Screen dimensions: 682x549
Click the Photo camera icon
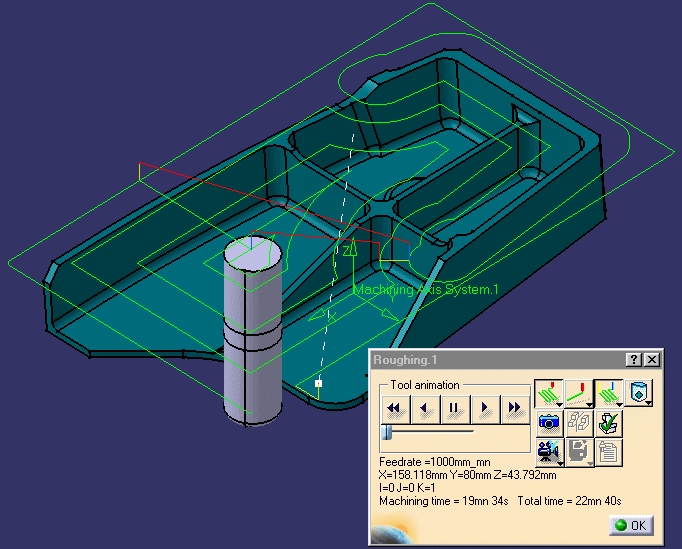548,422
